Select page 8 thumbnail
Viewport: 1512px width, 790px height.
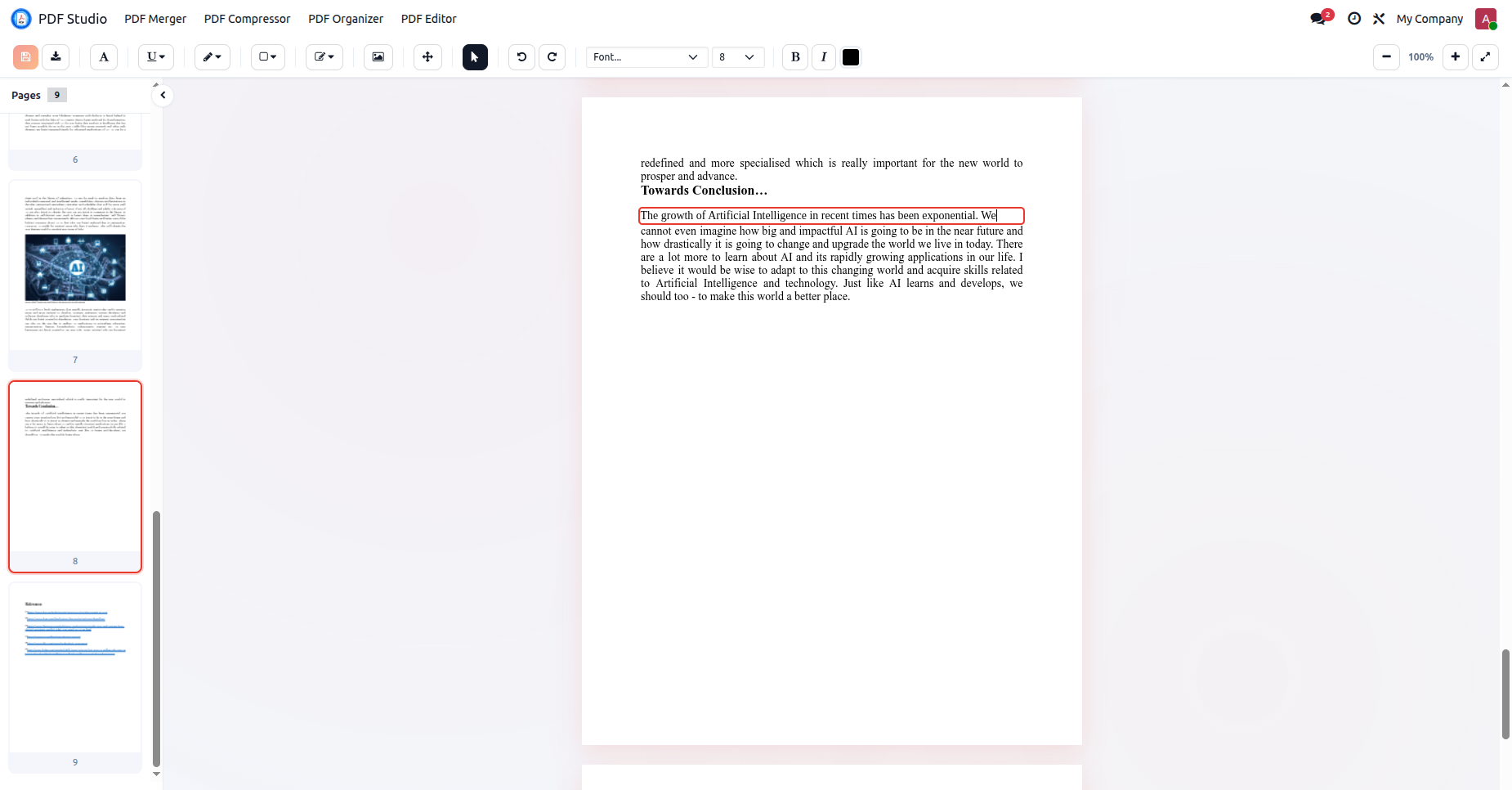pyautogui.click(x=75, y=477)
